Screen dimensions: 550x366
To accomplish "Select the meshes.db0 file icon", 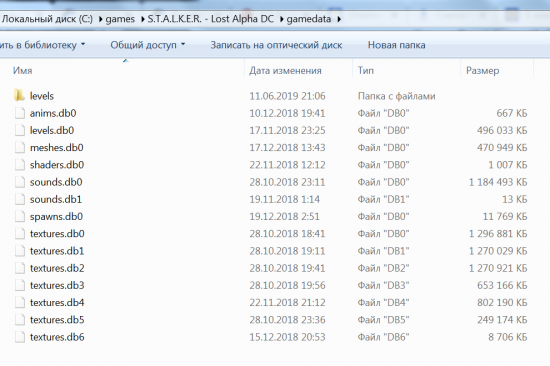I will point(20,147).
